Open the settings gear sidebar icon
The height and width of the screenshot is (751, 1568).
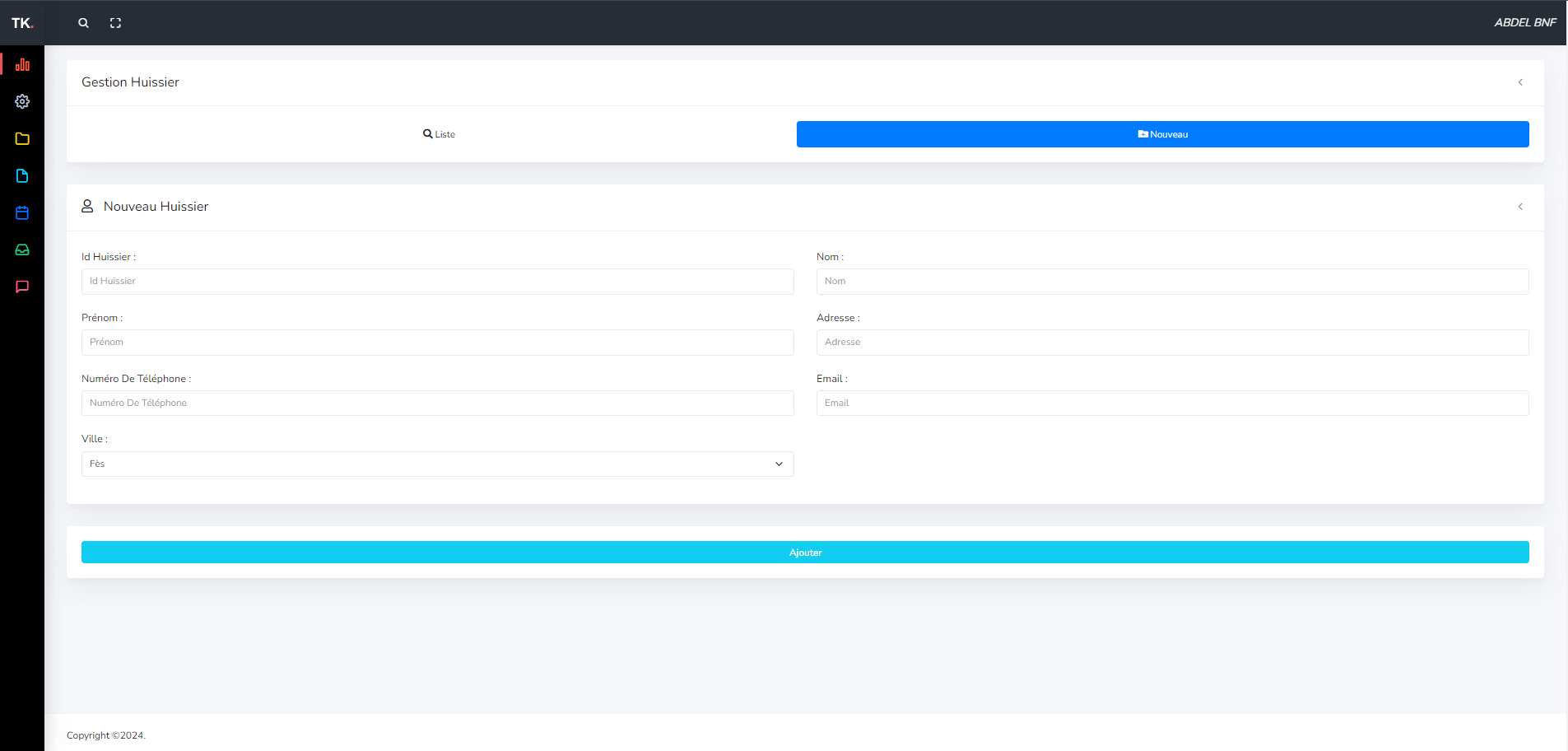(x=22, y=101)
